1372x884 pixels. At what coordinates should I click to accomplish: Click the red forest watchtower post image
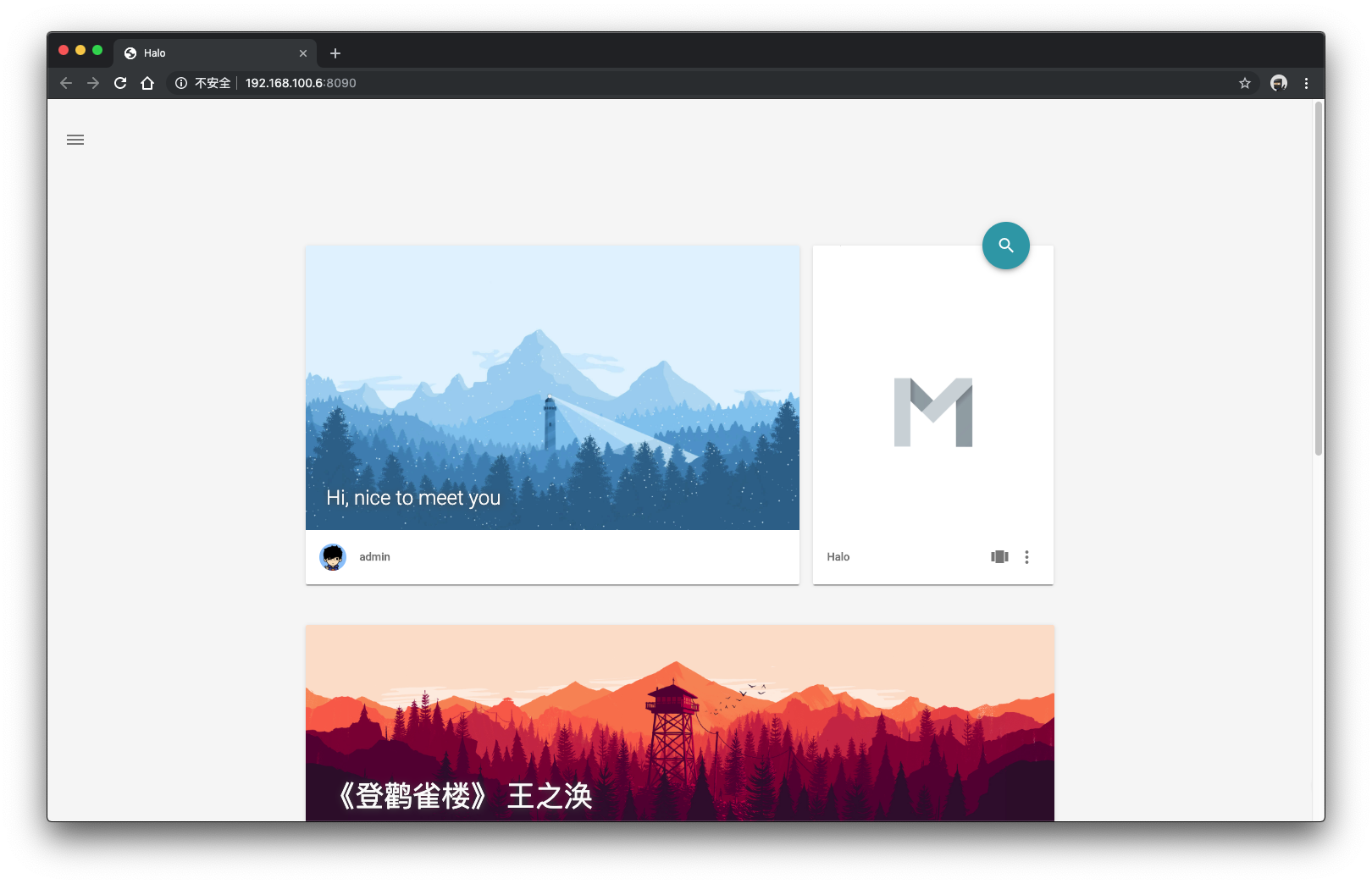680,723
